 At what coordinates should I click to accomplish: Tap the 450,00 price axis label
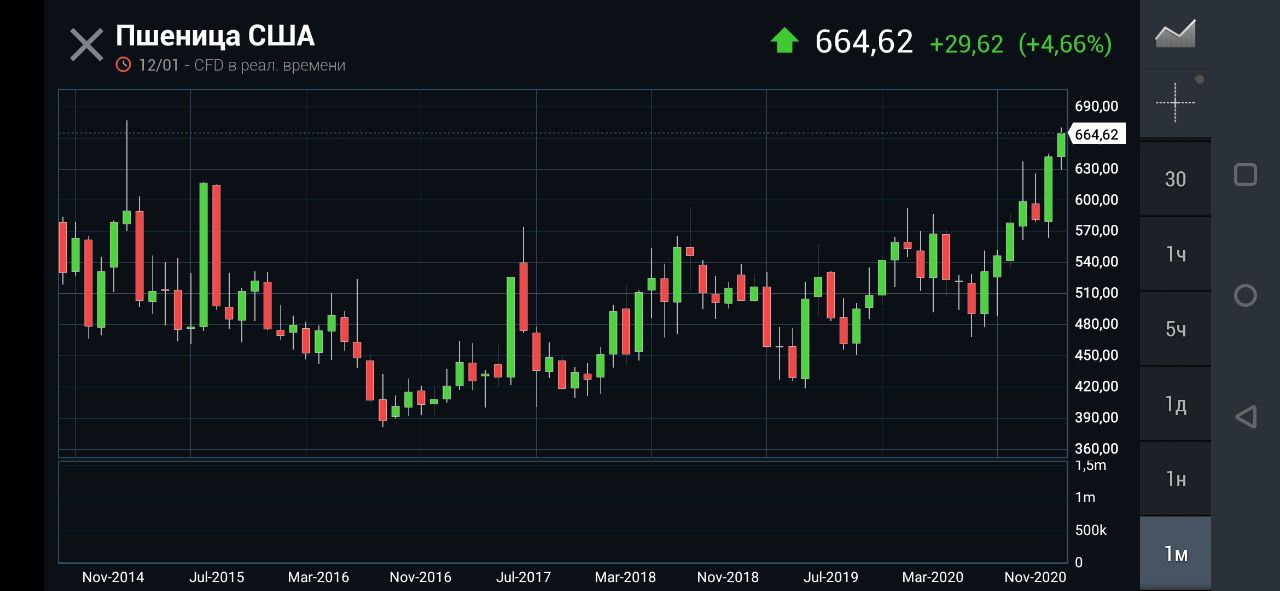coord(1097,355)
